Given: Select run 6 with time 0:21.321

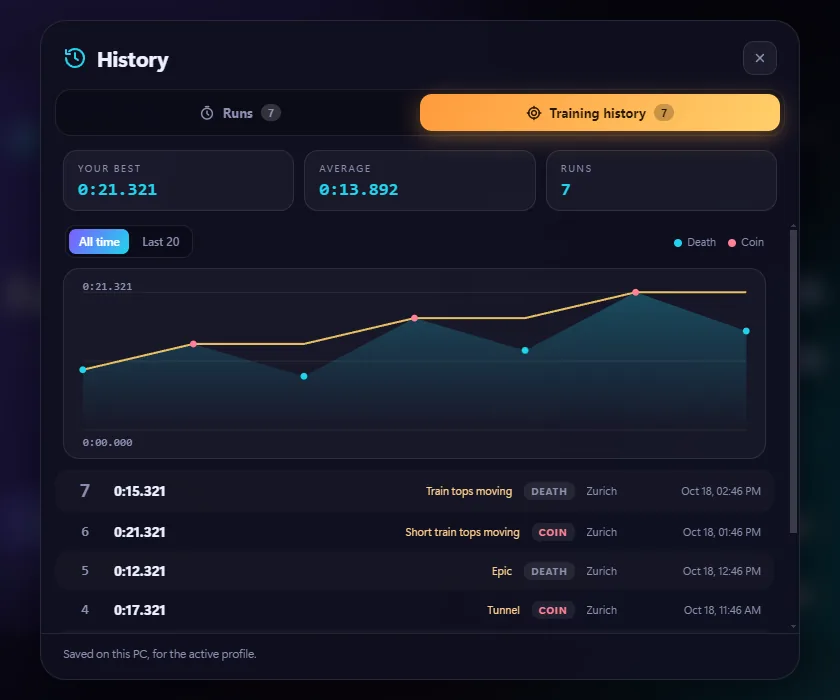Looking at the screenshot, I should pyautogui.click(x=415, y=532).
